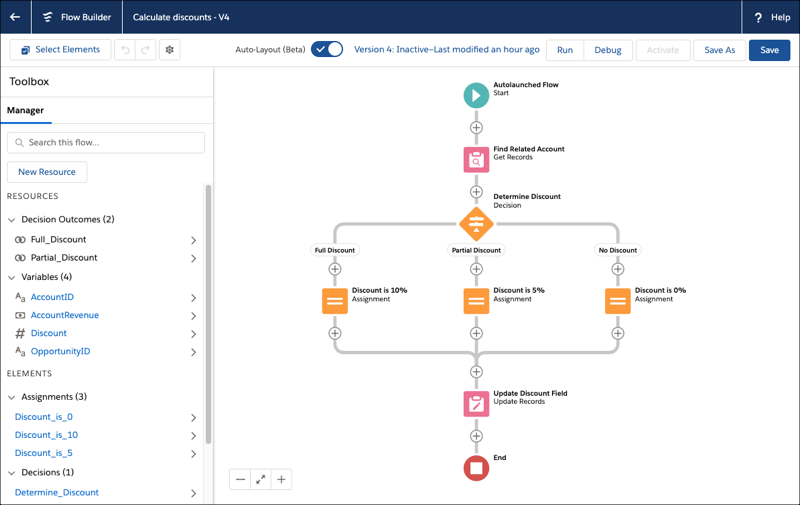The image size is (800, 505).
Task: Select Discount is 0% assignment node
Action: point(617,301)
